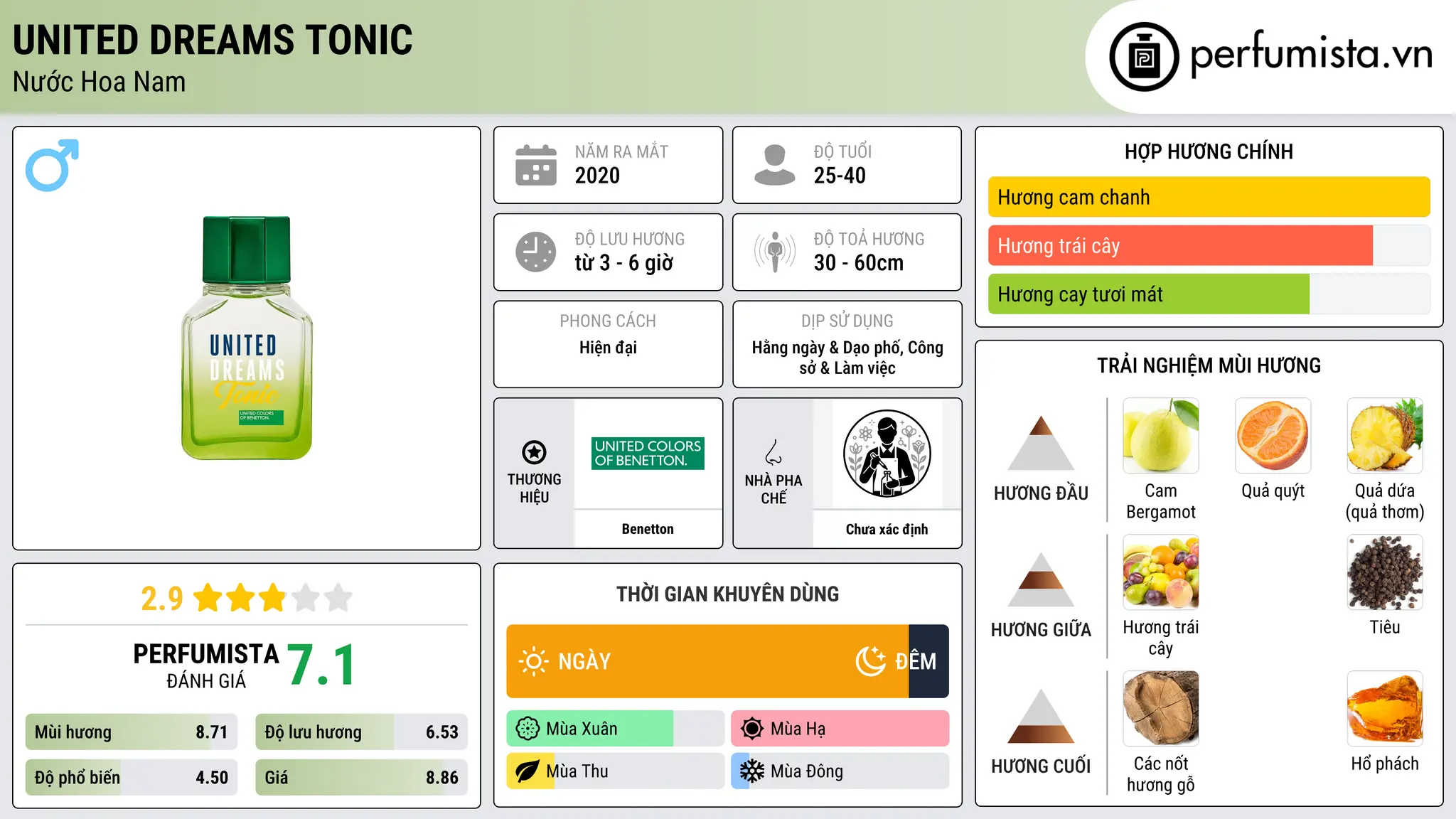This screenshot has width=1456, height=819.
Task: Click the fifth grey rating star
Action: click(338, 598)
